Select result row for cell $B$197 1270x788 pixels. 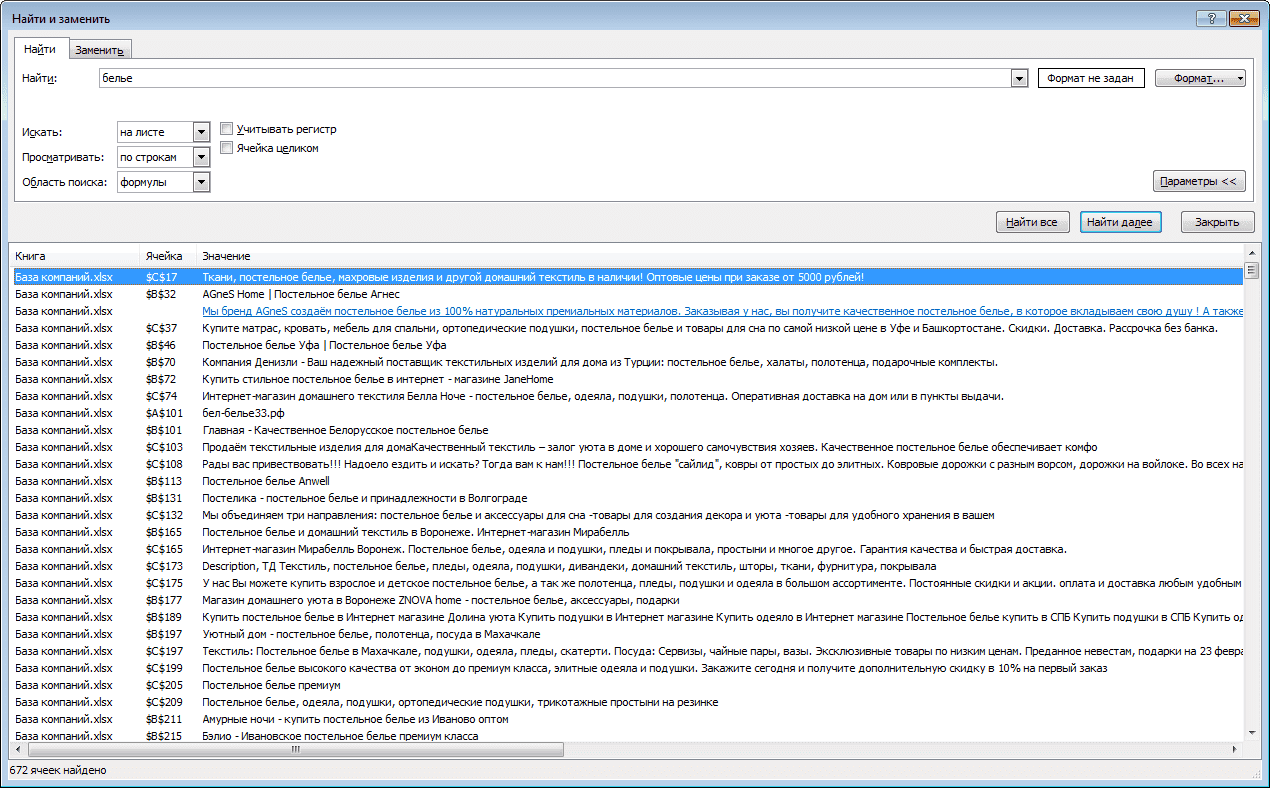coord(627,634)
